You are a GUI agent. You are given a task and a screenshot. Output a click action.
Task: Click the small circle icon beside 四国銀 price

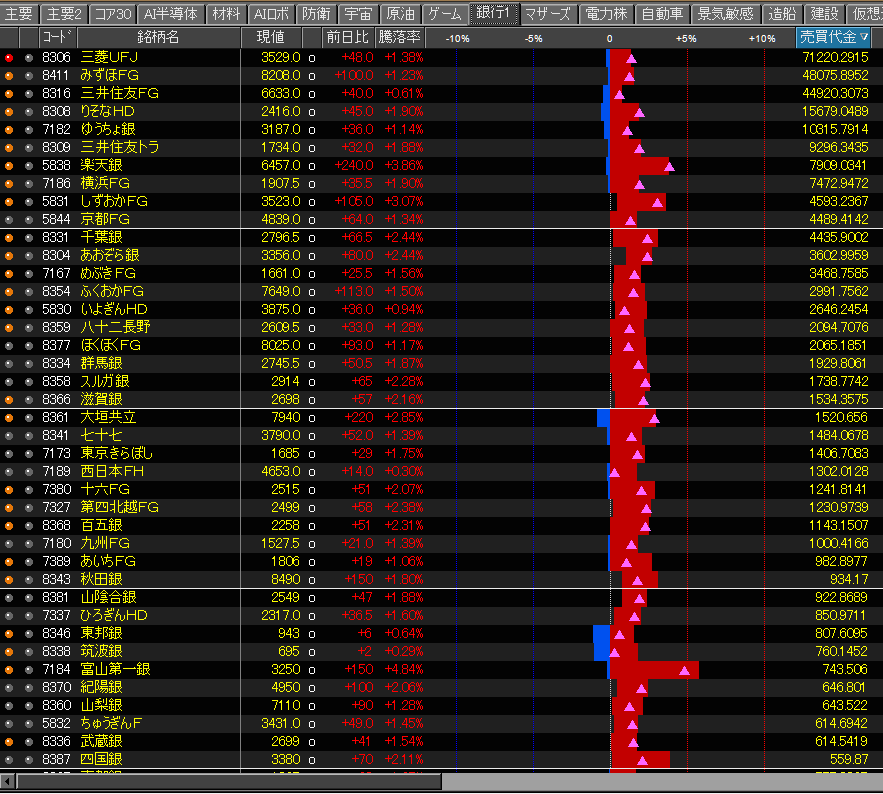pos(312,760)
